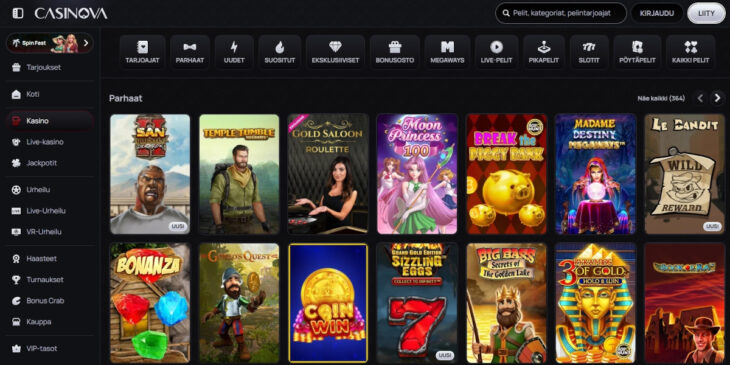Show previous games with left chevron

tap(700, 98)
